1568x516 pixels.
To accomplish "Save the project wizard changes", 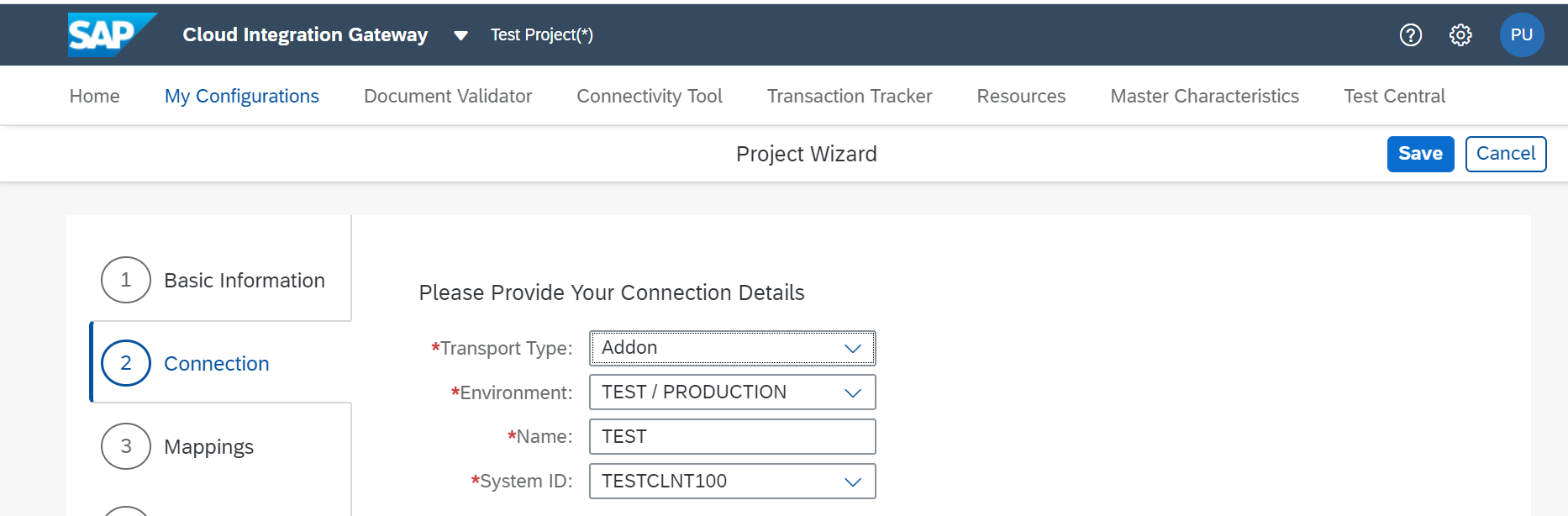I will pos(1420,154).
